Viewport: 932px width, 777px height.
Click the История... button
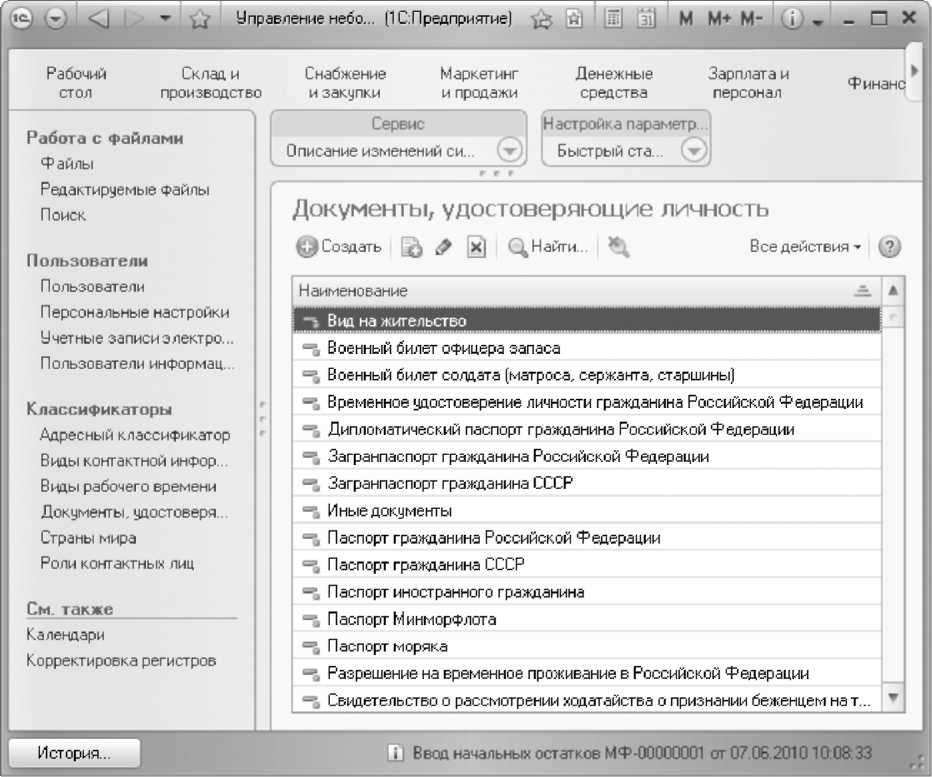(74, 753)
